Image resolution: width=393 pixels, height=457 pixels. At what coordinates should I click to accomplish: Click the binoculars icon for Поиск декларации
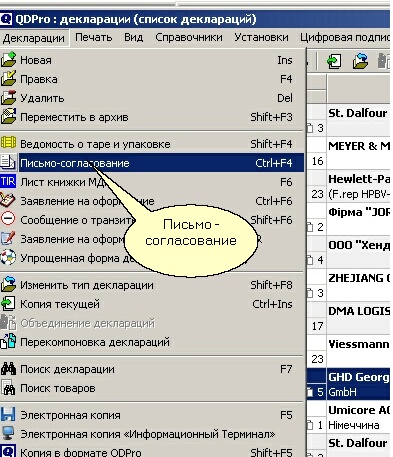click(8, 369)
